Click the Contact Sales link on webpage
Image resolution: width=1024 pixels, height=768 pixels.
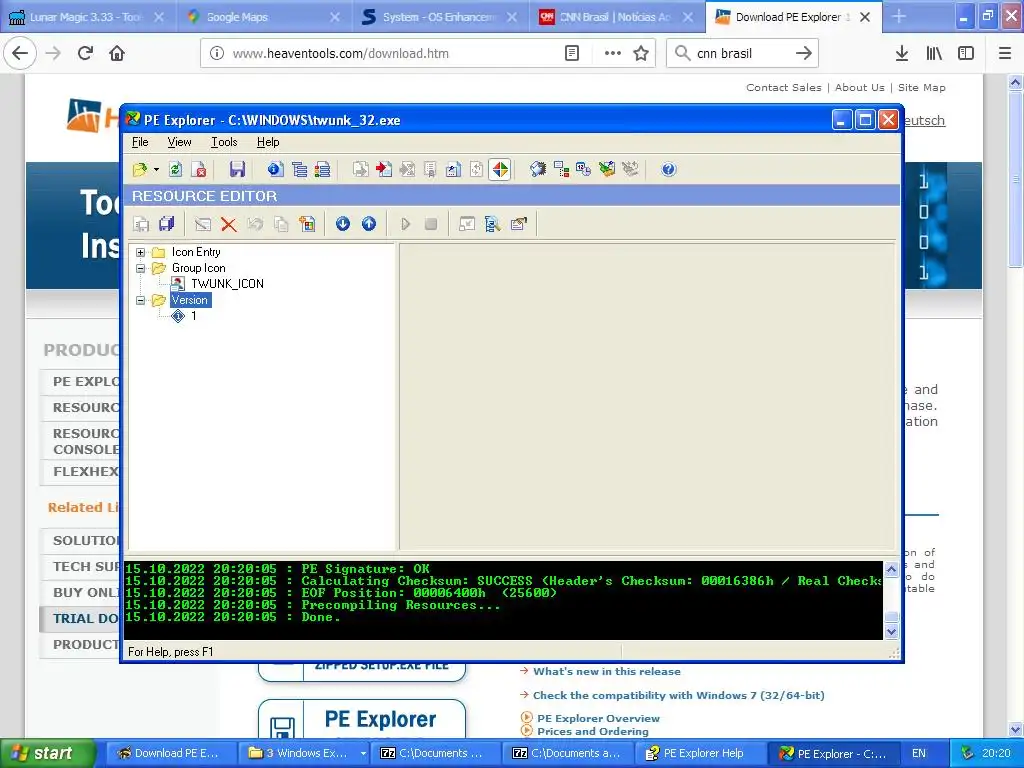(784, 88)
